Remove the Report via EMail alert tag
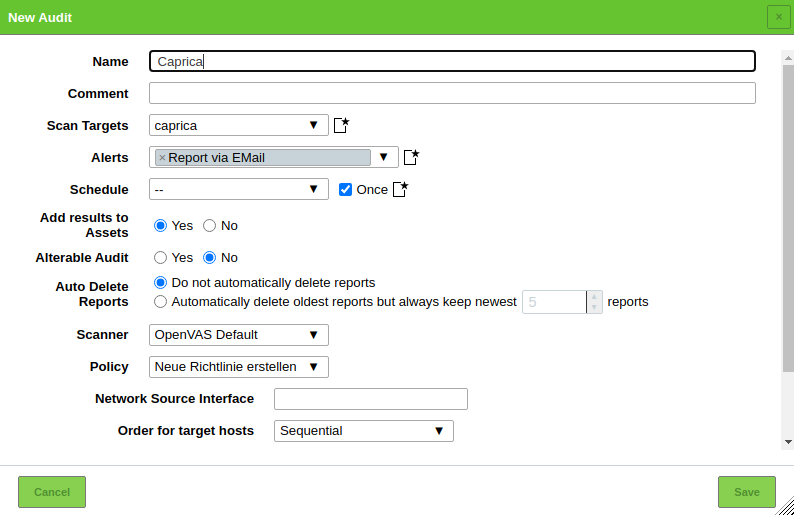The height and width of the screenshot is (515, 794). coord(162,158)
